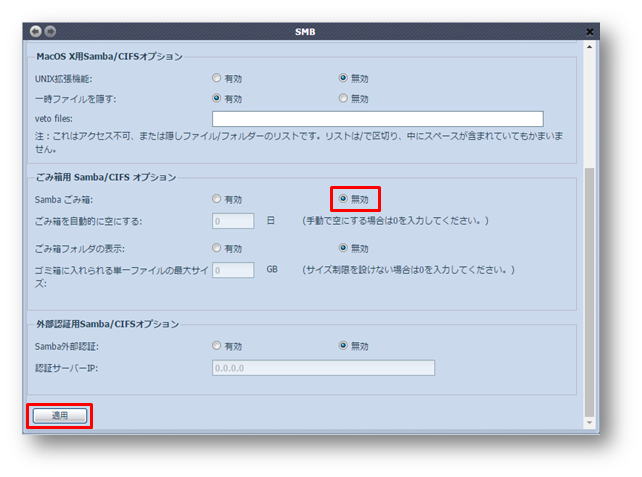Click the scrollbar up arrow
The width and height of the screenshot is (642, 477).
(x=589, y=47)
